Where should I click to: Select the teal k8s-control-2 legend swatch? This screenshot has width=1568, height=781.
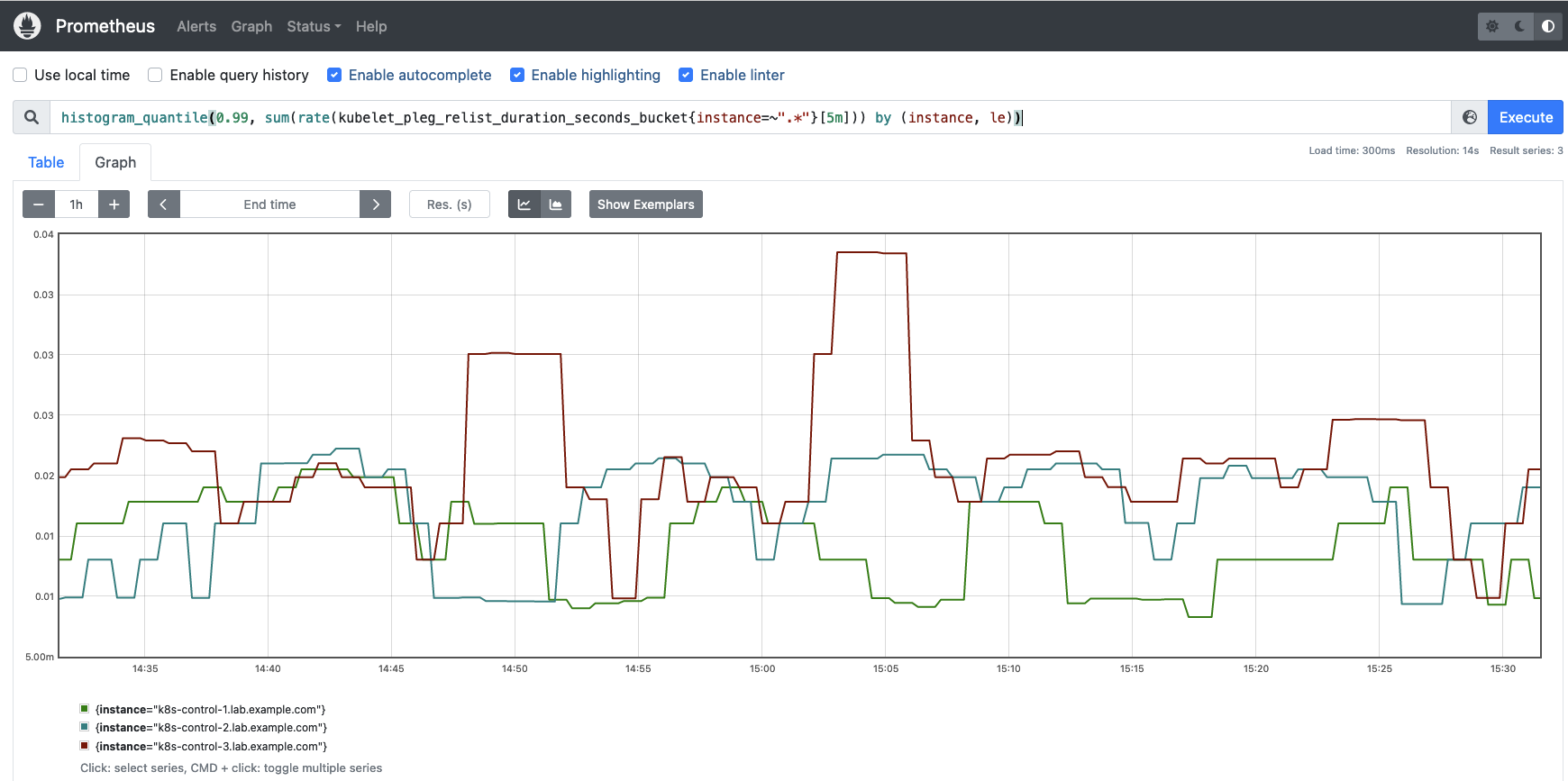pos(85,727)
